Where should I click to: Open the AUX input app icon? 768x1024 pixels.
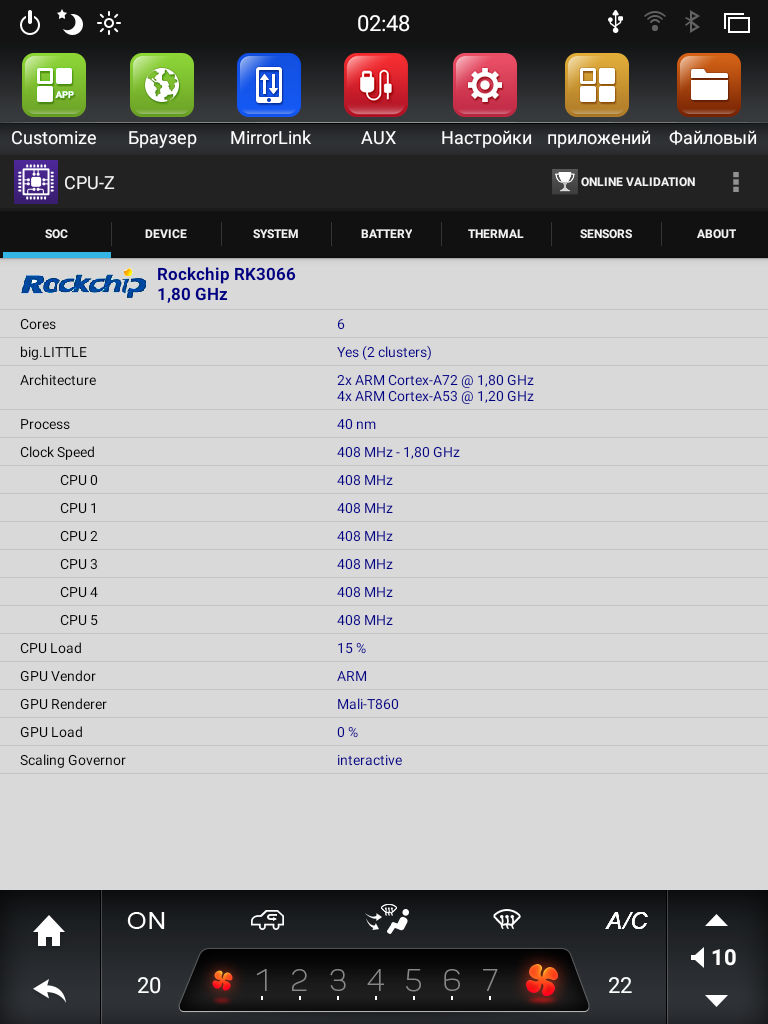tap(376, 85)
